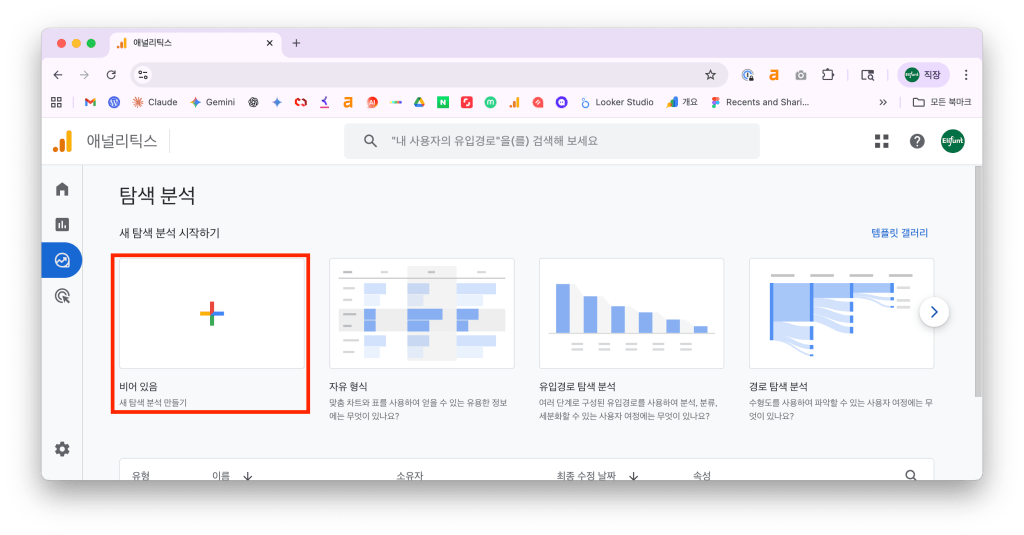The height and width of the screenshot is (535, 1024).
Task: Switch to the 애널리틱스 browser tab
Action: (x=190, y=43)
